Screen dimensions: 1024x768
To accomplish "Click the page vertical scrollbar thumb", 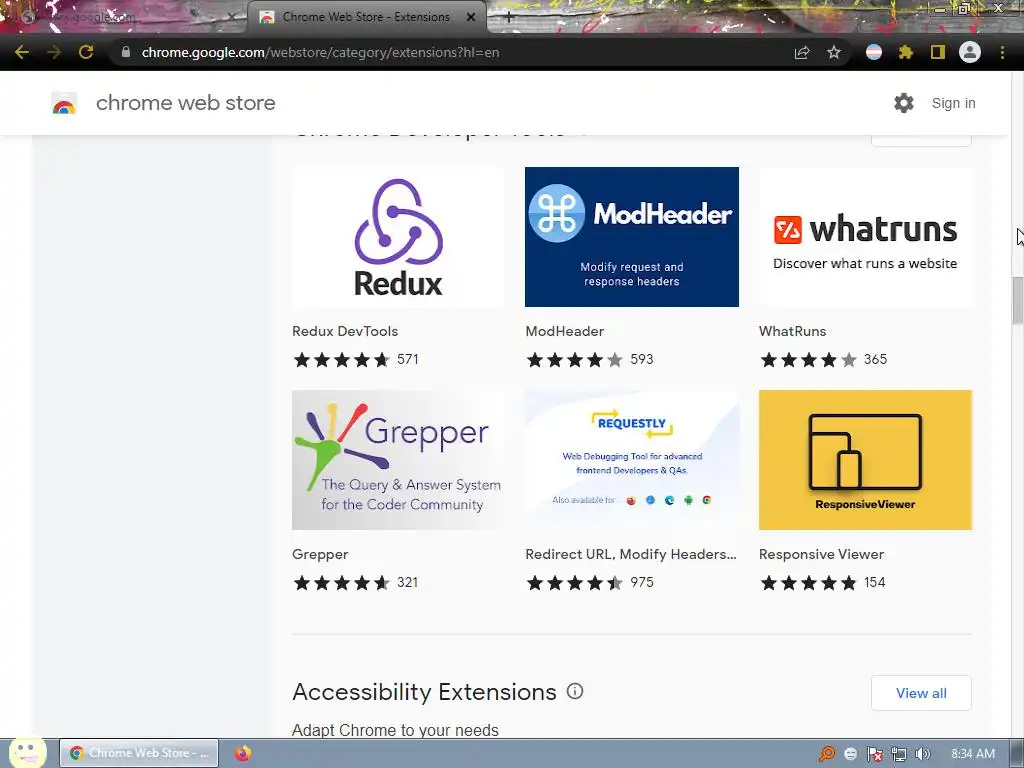I will coord(1017,300).
